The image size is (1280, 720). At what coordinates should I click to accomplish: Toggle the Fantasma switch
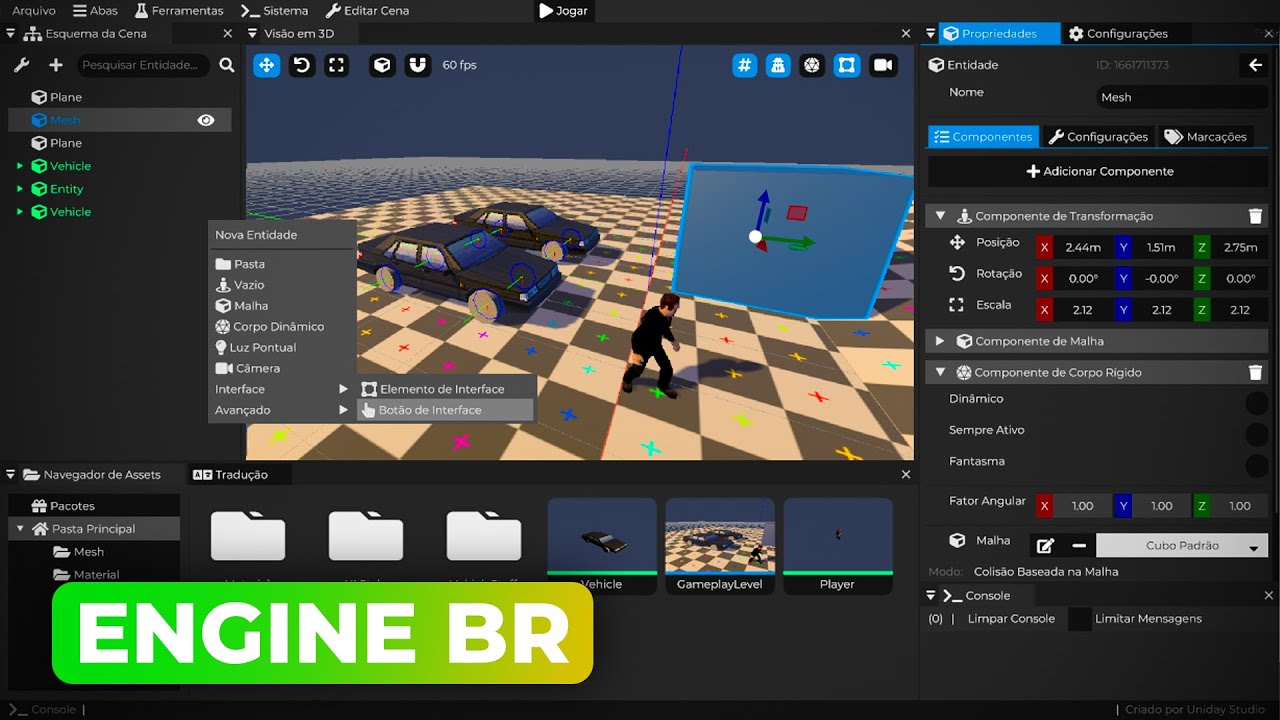tap(1256, 465)
